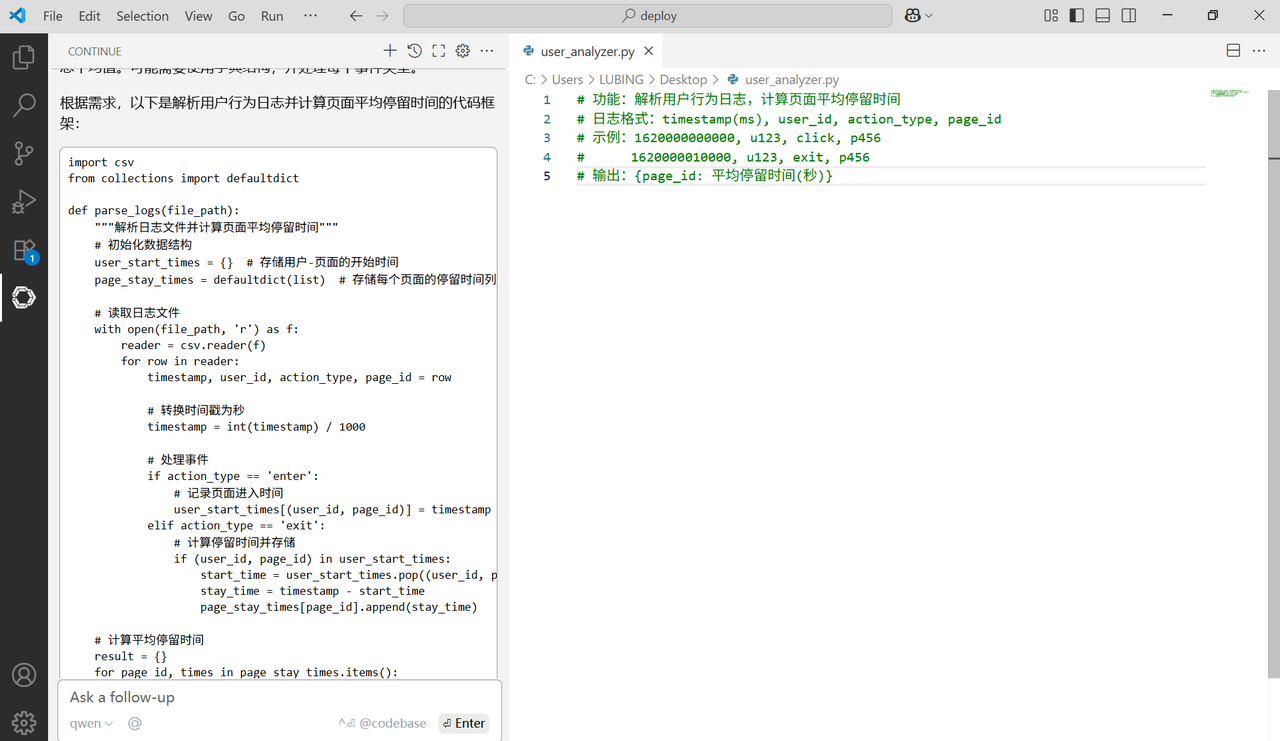Click the line 5 output comment
1280x741 pixels.
pos(705,175)
